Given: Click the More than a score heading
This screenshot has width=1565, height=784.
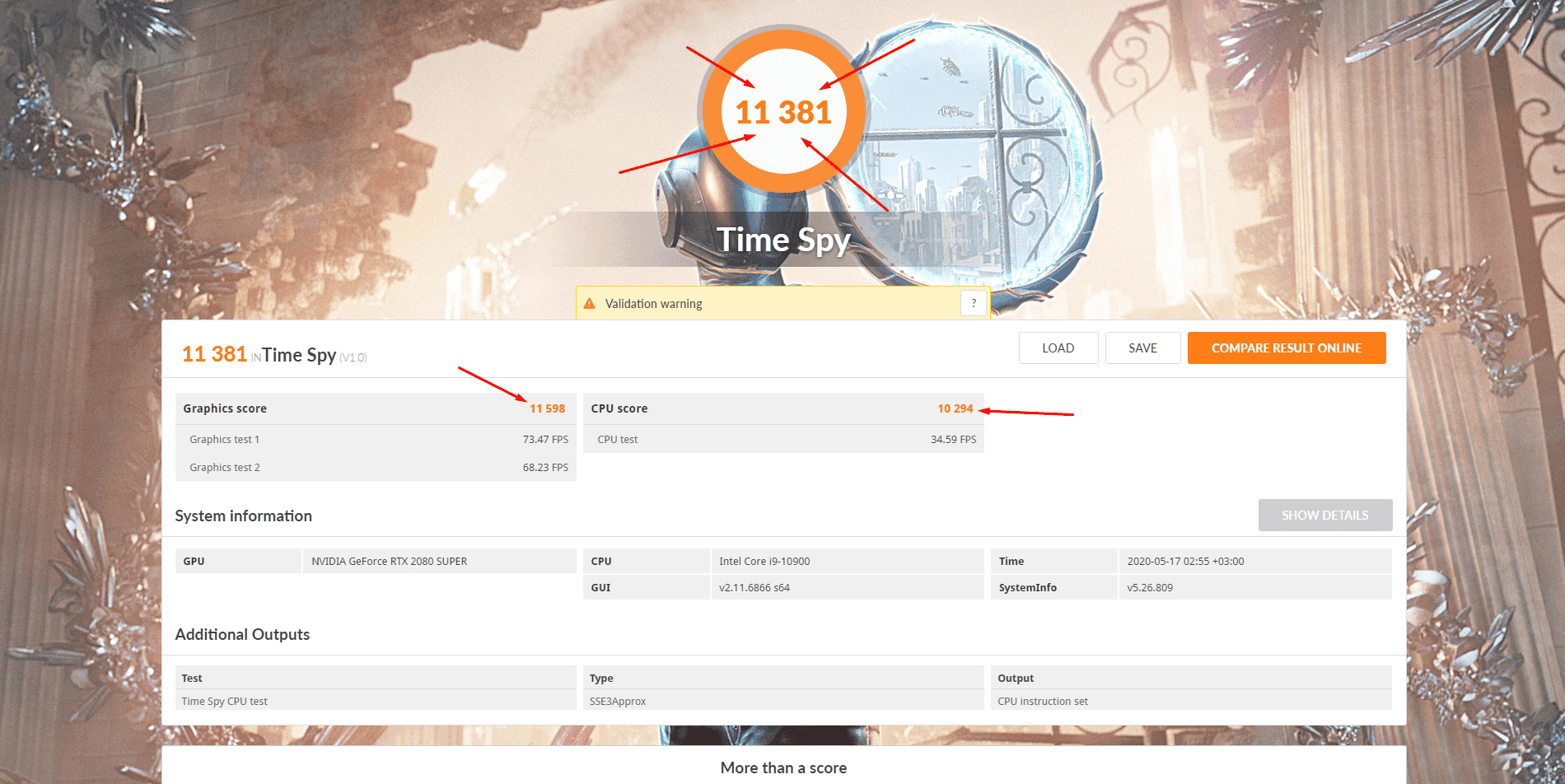Looking at the screenshot, I should 783,768.
